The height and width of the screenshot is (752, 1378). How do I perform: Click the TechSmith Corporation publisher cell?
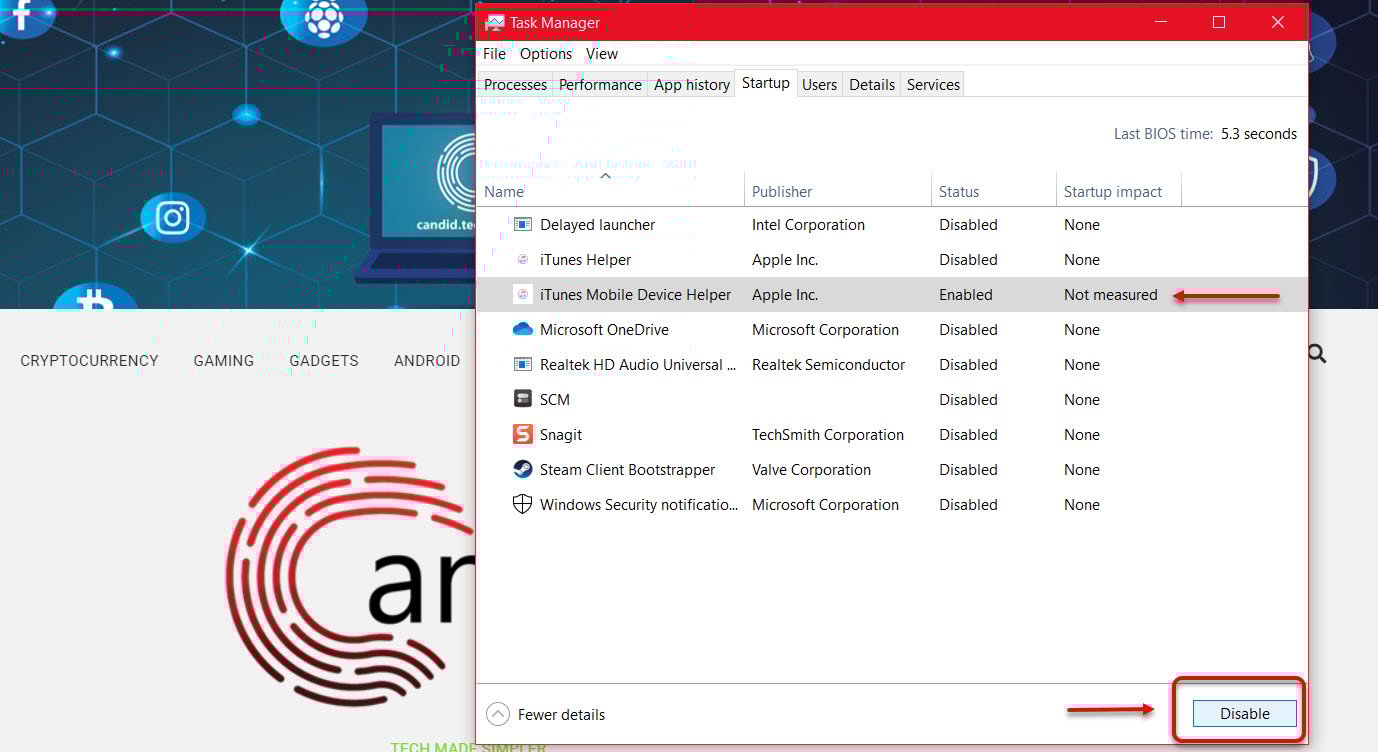tap(828, 435)
